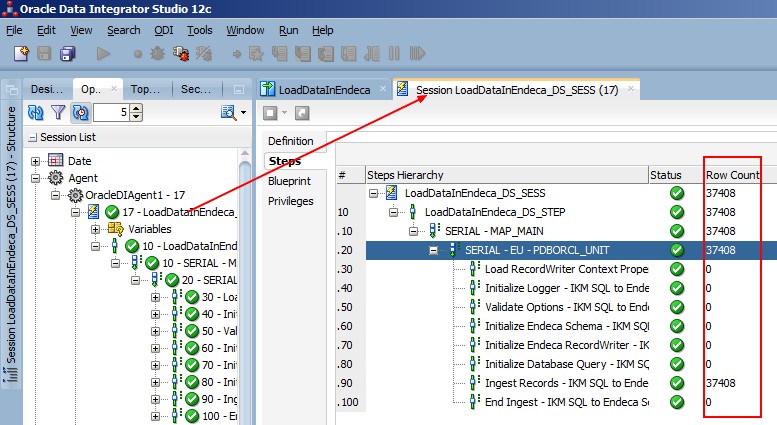
Task: Expand the Variables tree node
Action: point(97,229)
